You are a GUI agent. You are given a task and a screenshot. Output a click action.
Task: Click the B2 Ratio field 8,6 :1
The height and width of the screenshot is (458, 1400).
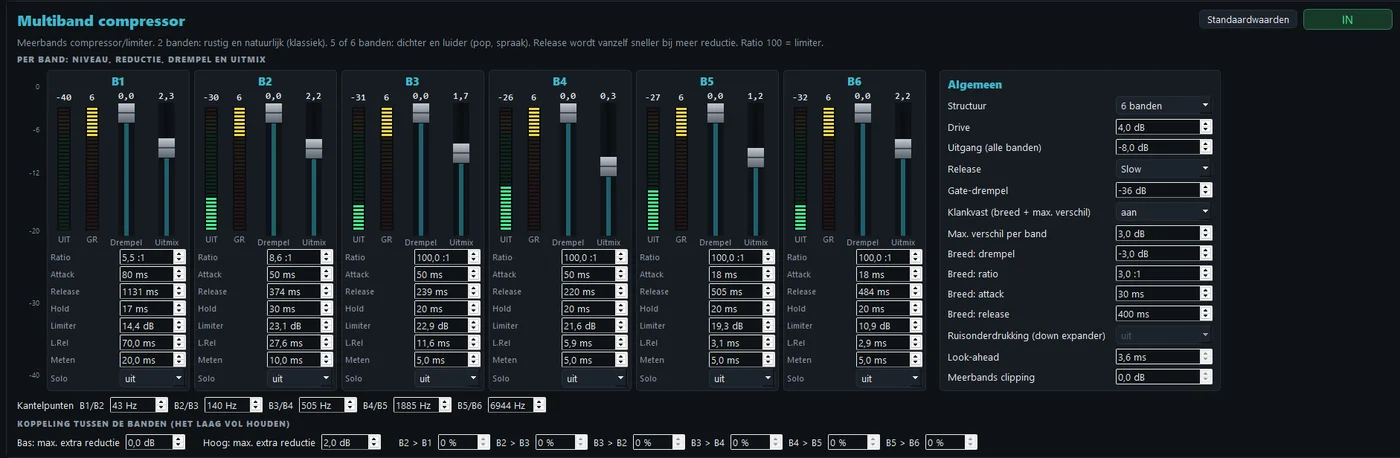point(299,257)
